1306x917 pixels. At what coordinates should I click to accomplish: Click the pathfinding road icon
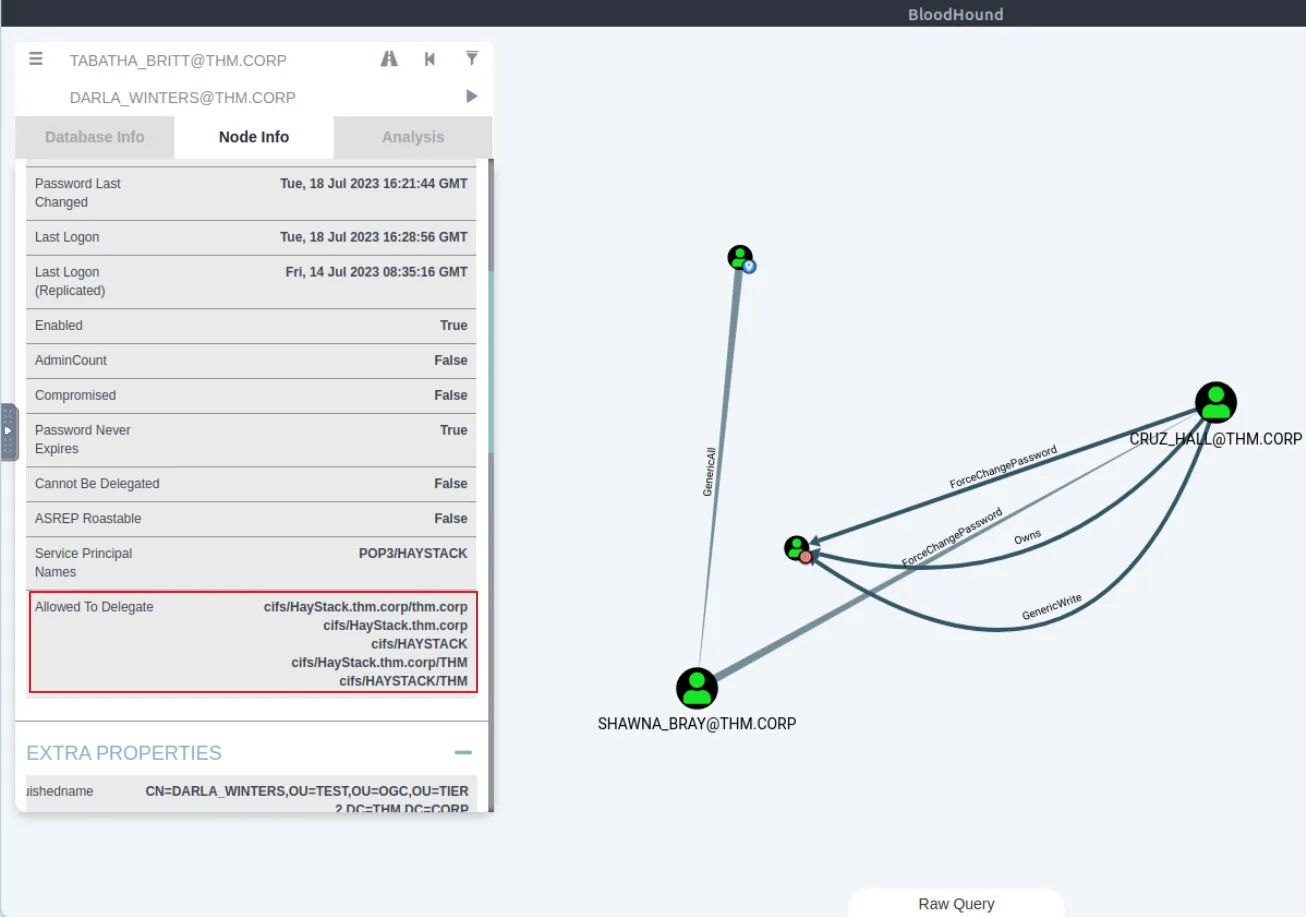point(389,59)
